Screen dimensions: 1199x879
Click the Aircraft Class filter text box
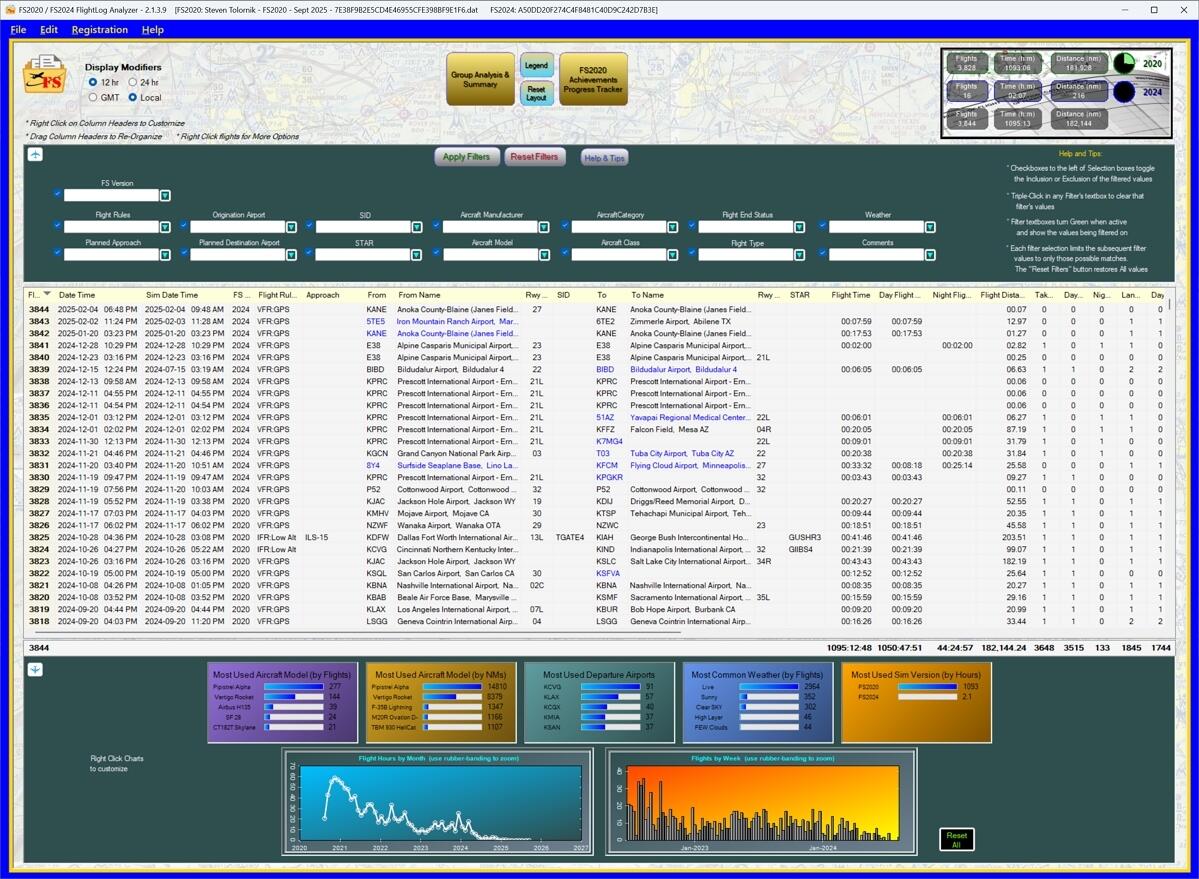[619, 255]
